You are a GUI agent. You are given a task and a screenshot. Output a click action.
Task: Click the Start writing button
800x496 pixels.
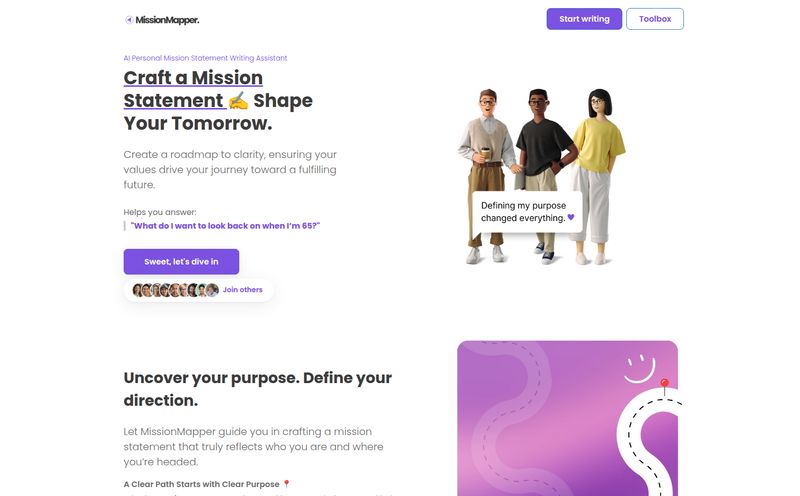[x=584, y=19]
